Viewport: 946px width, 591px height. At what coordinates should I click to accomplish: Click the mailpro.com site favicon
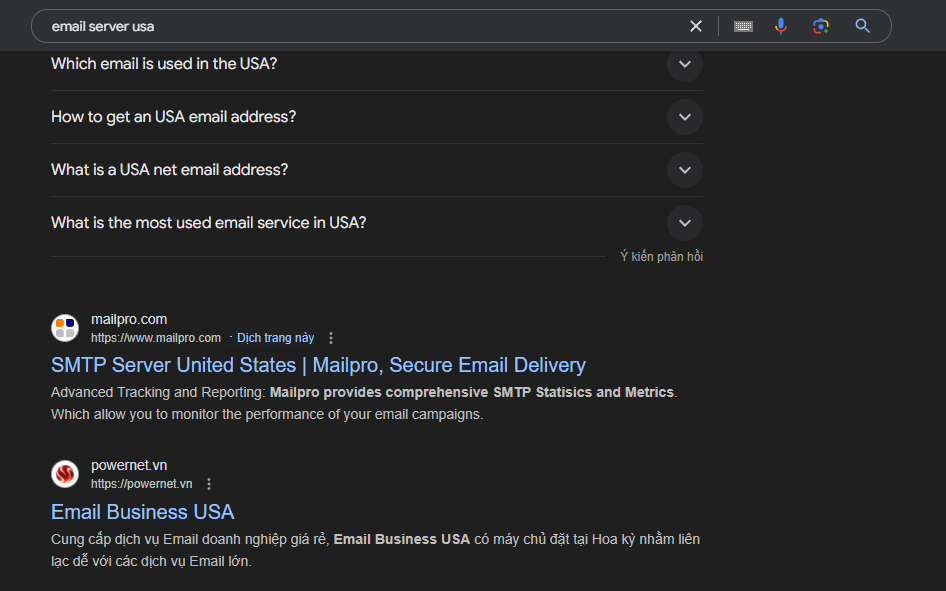tap(65, 328)
